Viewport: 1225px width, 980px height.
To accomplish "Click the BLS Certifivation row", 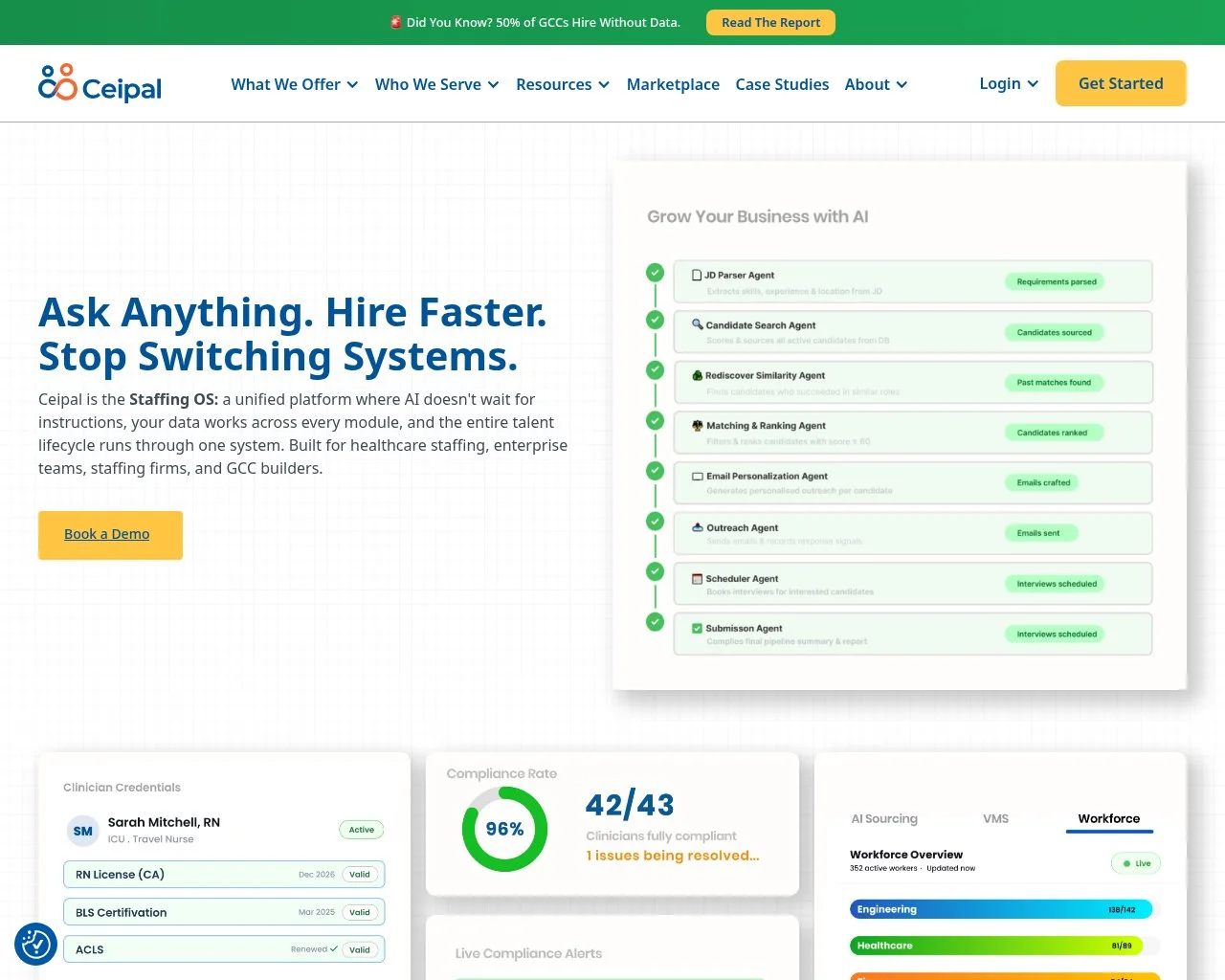I will pos(224,912).
